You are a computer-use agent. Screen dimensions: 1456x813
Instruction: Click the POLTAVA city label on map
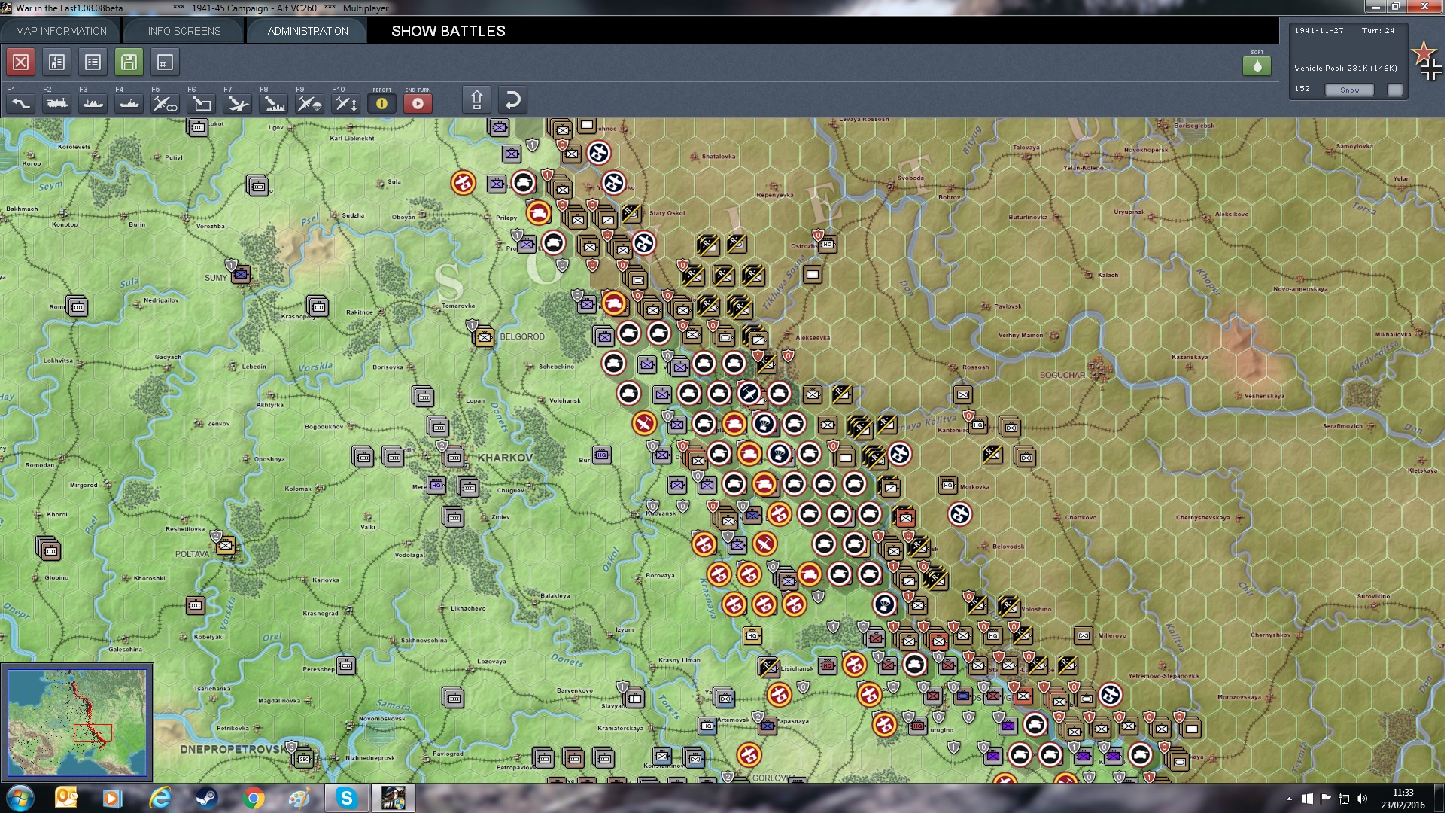[x=192, y=554]
